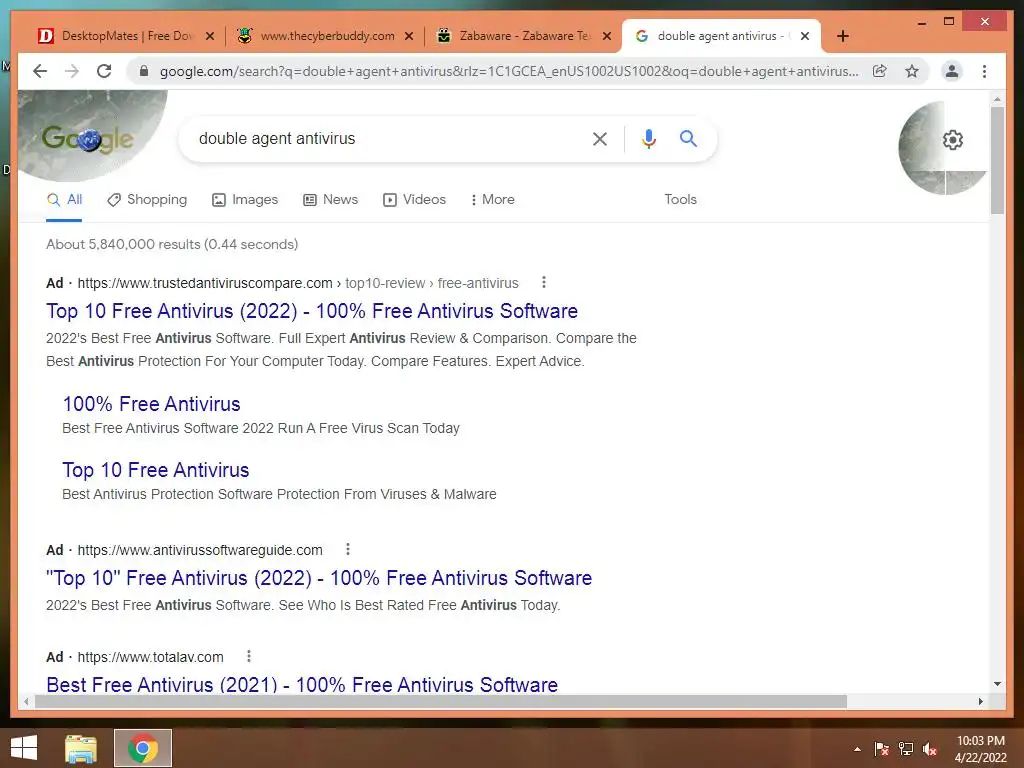The height and width of the screenshot is (768, 1024).
Task: Close the thecyberbuddy.com tab
Action: 409,36
